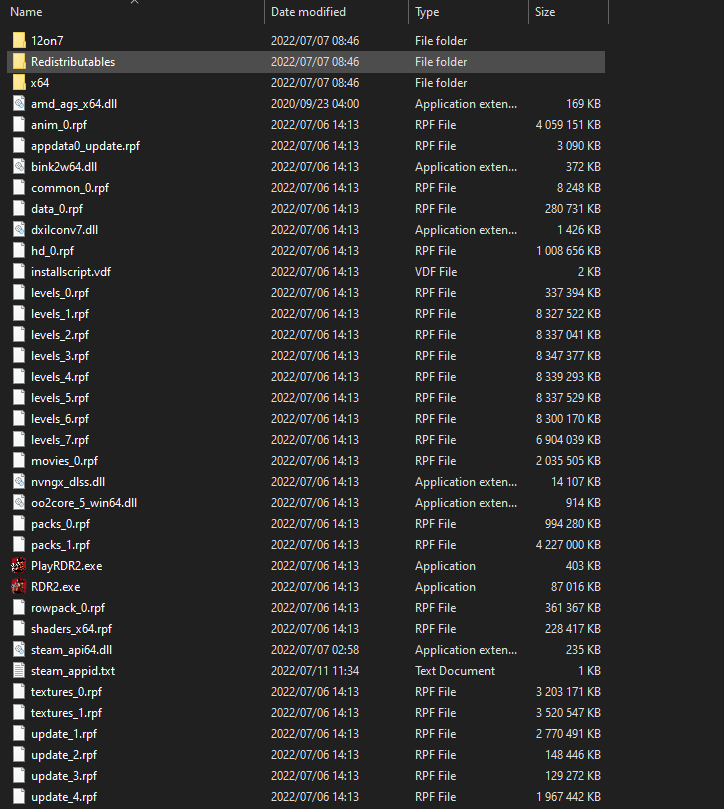Click the x64 folder icon
724x809 pixels.
point(19,83)
